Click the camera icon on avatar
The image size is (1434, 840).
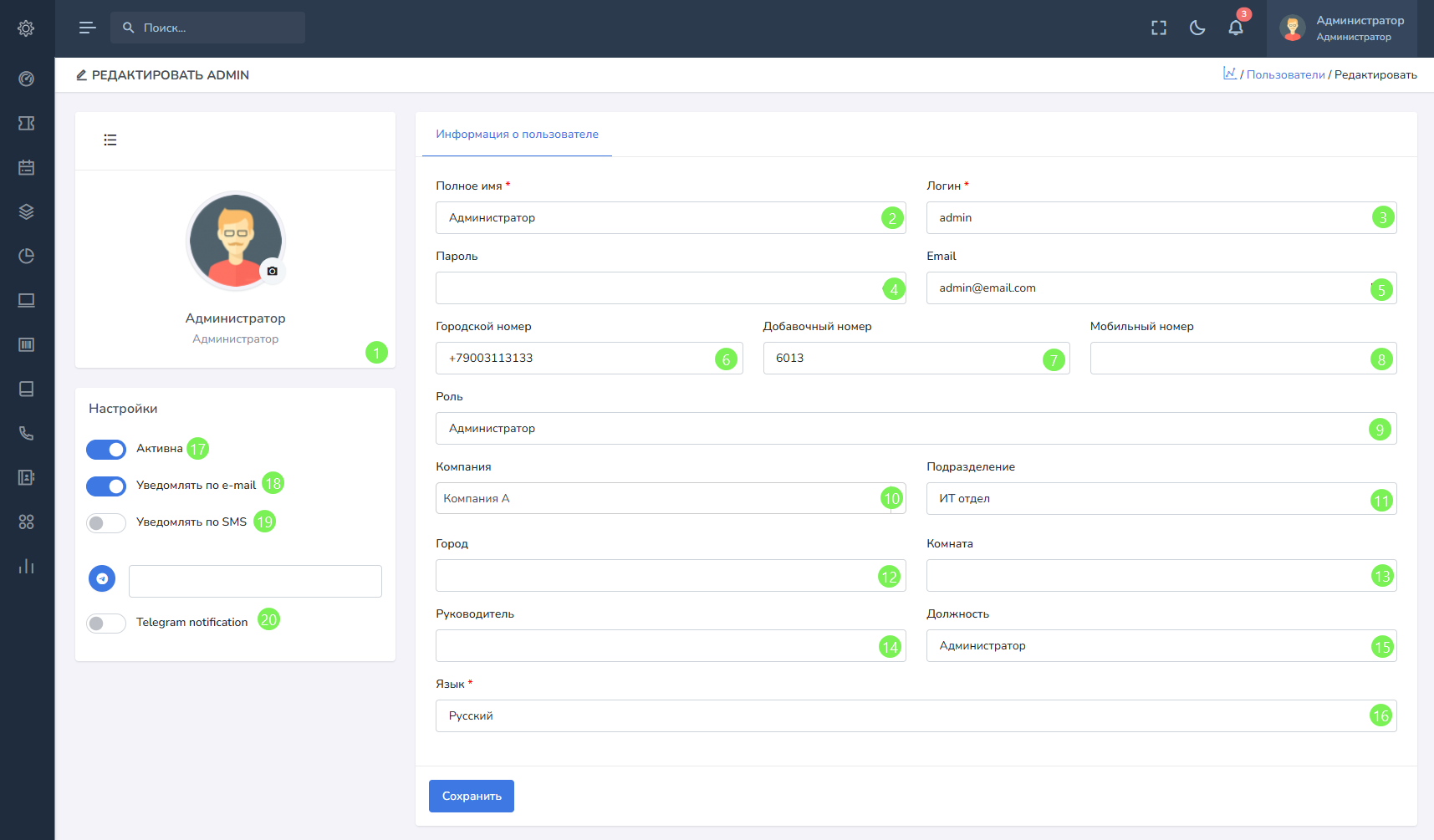272,271
